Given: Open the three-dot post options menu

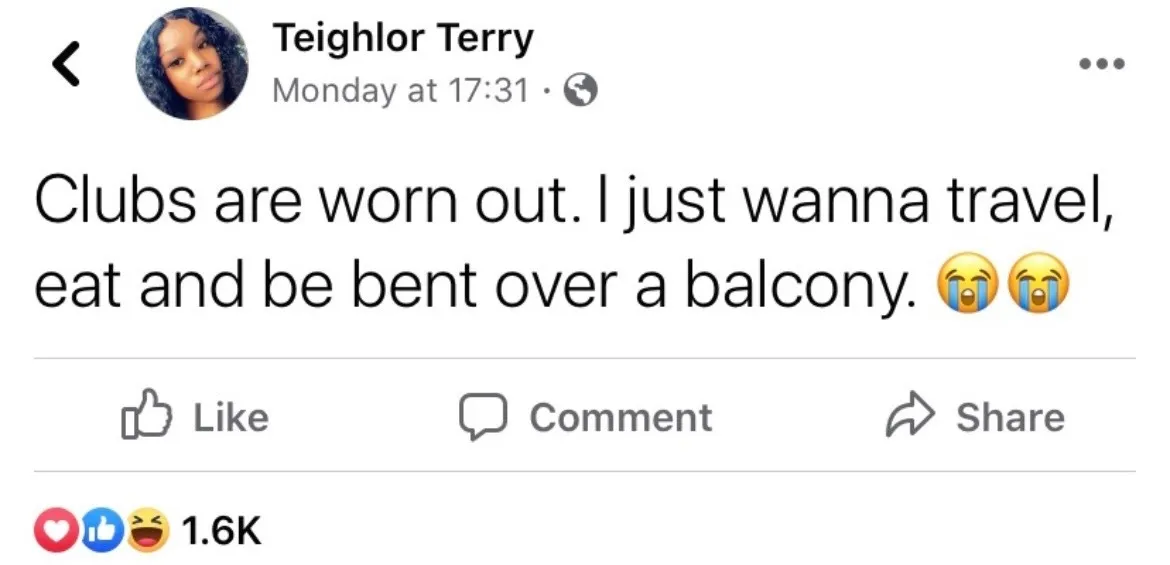Looking at the screenshot, I should (x=1102, y=64).
